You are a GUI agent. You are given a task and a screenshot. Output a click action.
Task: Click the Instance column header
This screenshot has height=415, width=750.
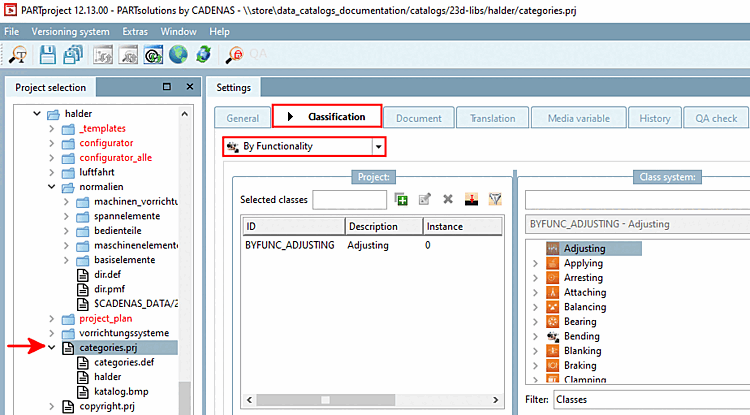click(x=463, y=226)
